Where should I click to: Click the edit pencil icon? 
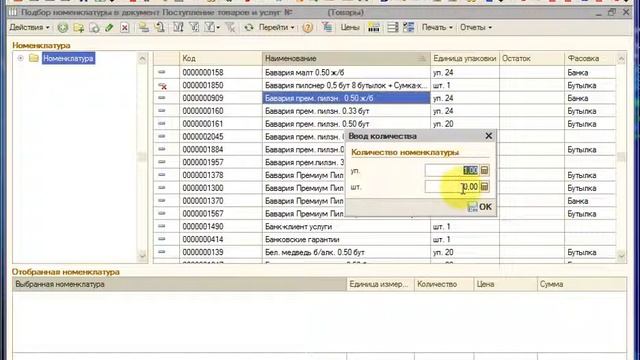109,28
